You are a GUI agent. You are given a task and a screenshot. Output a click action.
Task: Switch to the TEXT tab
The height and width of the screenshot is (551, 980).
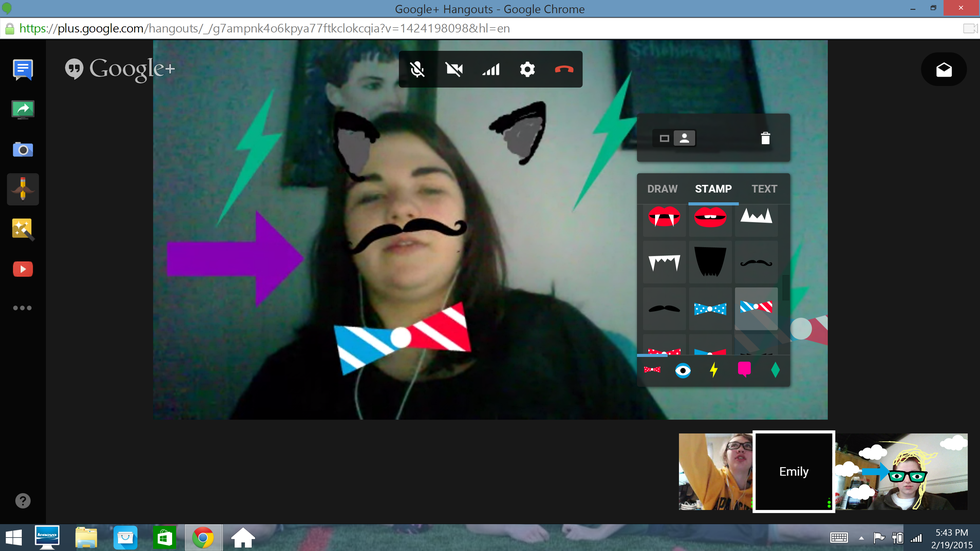point(764,189)
